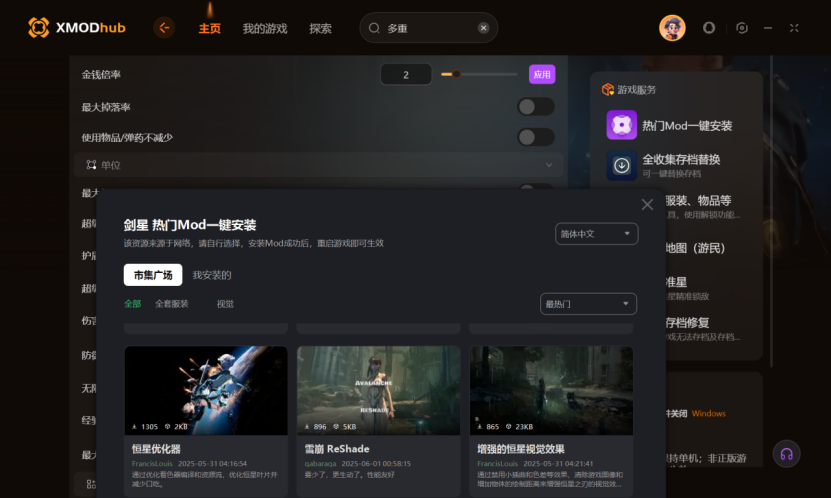Click the XMODhub logo
Viewport: 831px width, 498px height.
(x=77, y=28)
